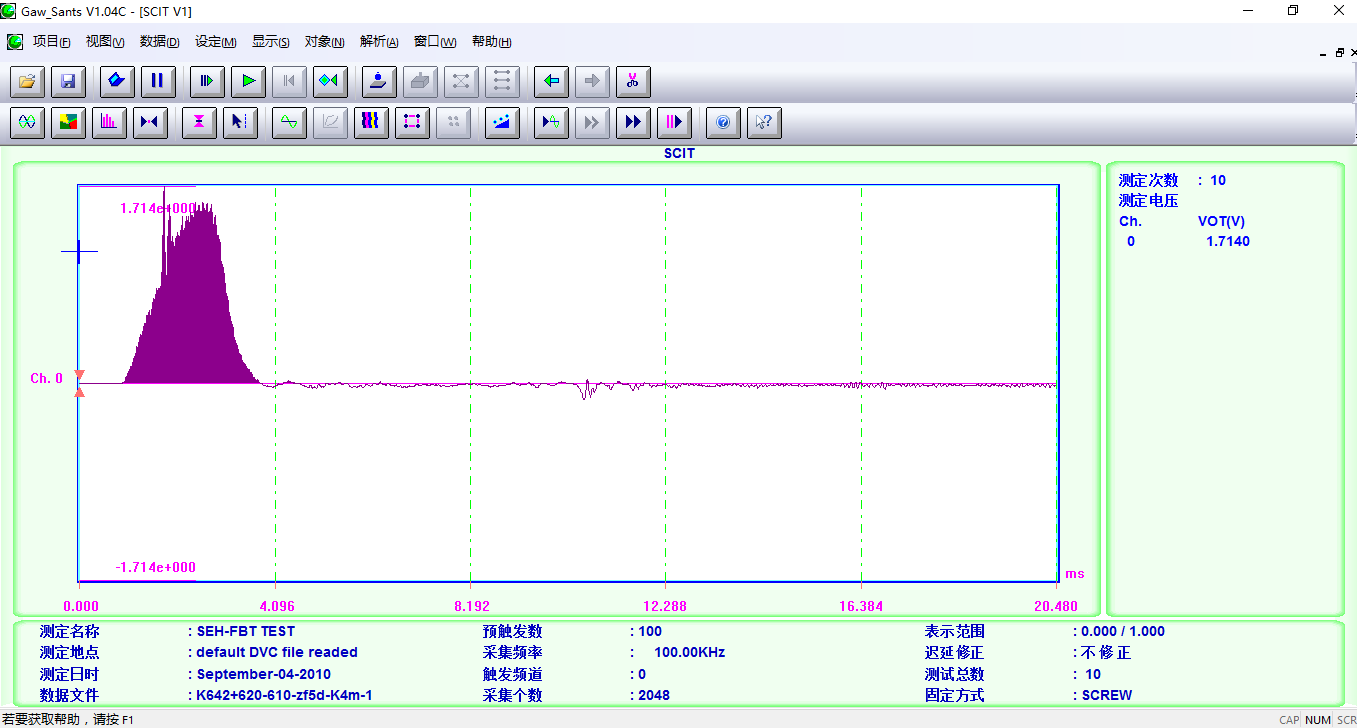Image resolution: width=1357 pixels, height=728 pixels.
Task: Click the greyed four-dots icon
Action: (x=453, y=122)
